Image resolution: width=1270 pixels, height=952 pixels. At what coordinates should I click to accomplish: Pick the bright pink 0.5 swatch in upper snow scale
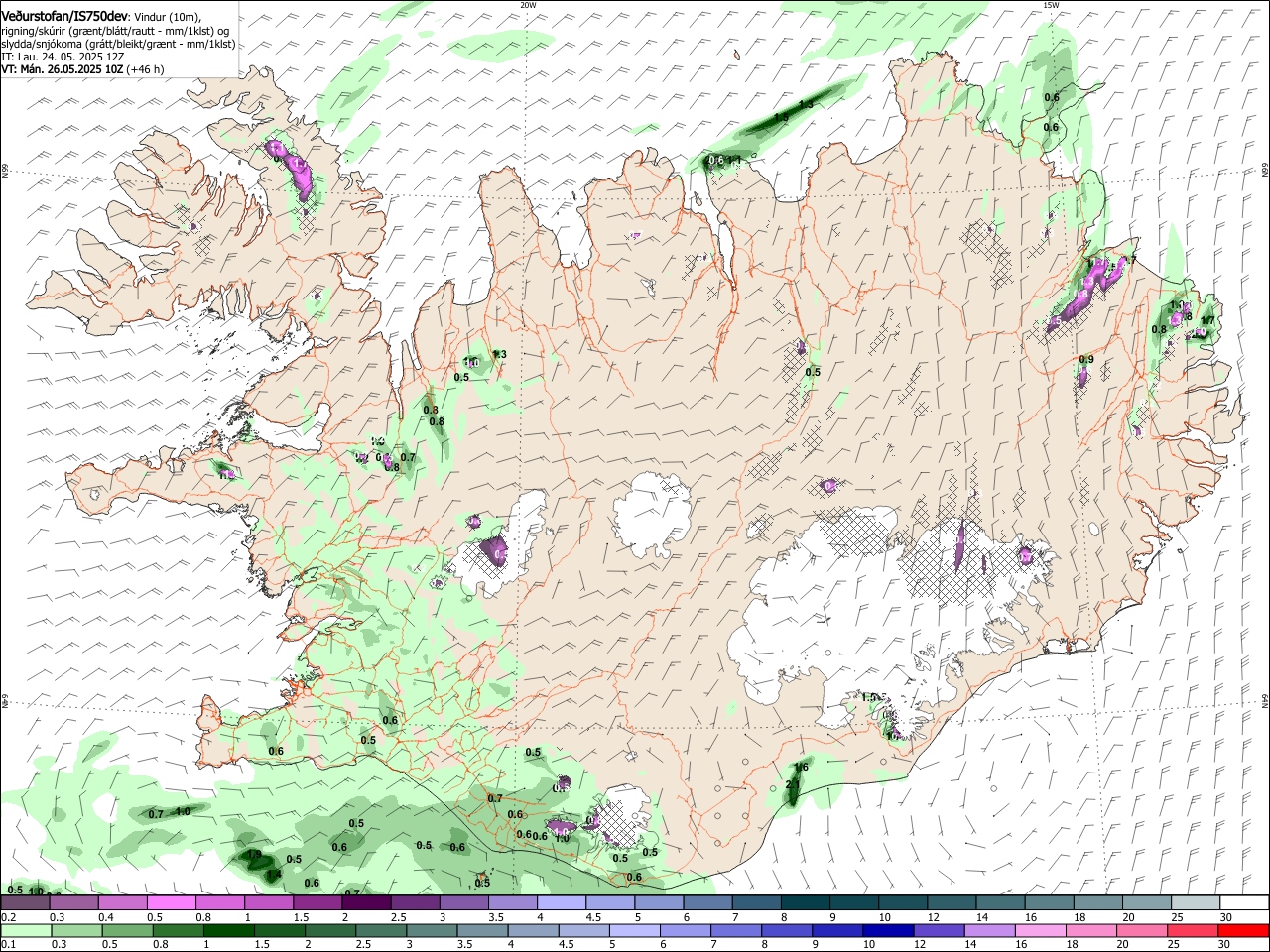click(172, 903)
